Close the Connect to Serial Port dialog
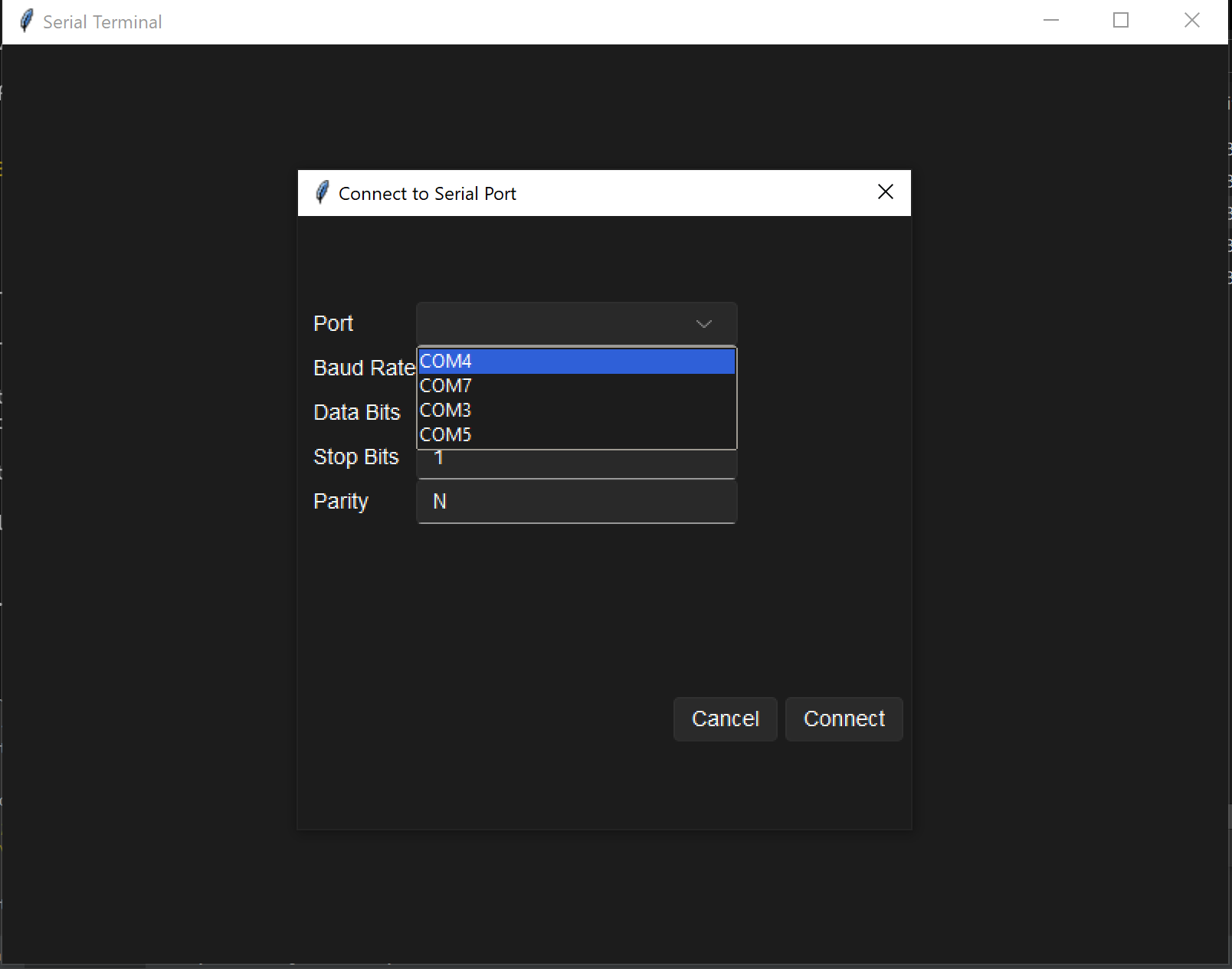Viewport: 1232px width, 969px height. (x=886, y=192)
